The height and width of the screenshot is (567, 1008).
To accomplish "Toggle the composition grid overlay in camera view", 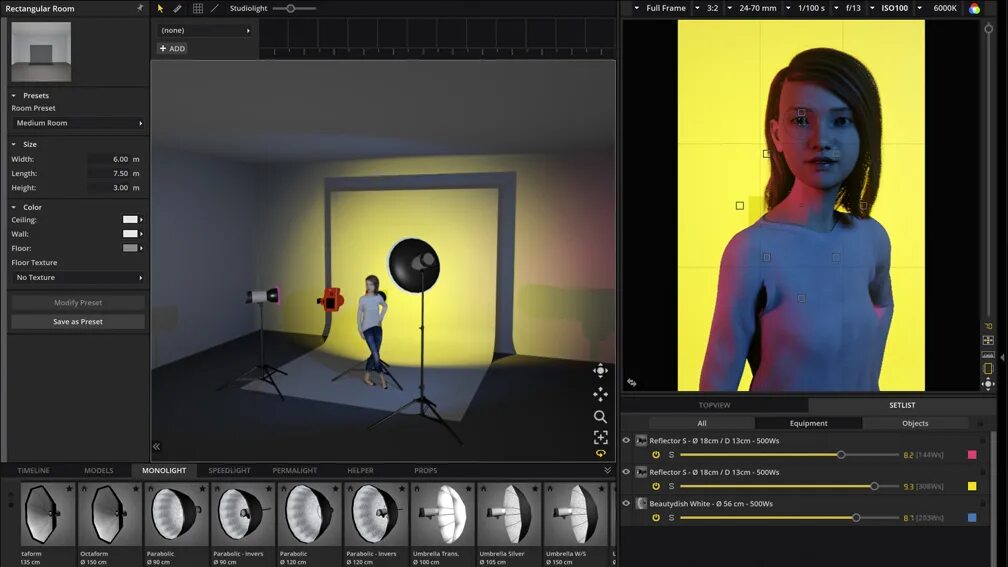I will [x=988, y=340].
